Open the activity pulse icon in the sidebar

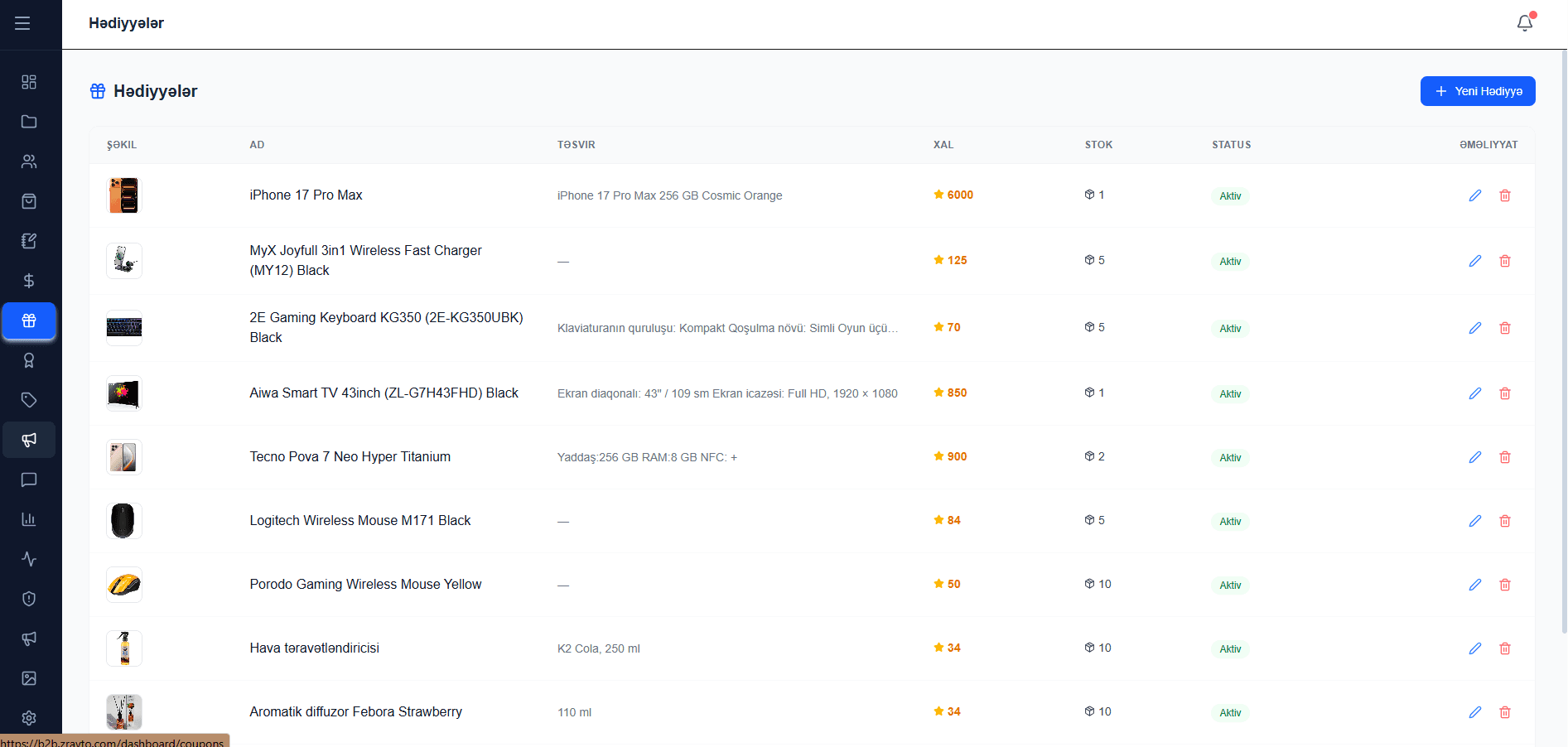pos(29,559)
